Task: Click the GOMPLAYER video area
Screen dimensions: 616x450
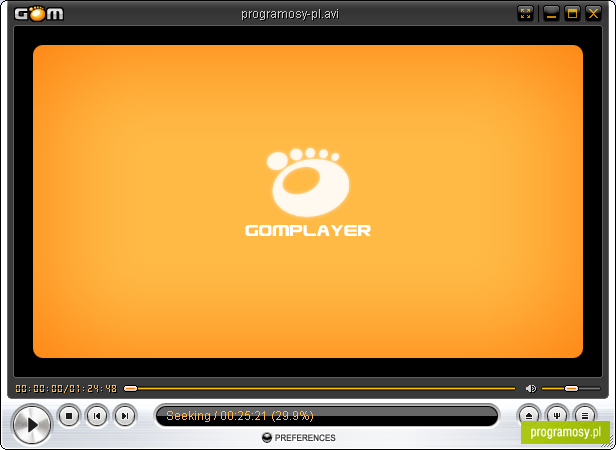Action: tap(308, 201)
